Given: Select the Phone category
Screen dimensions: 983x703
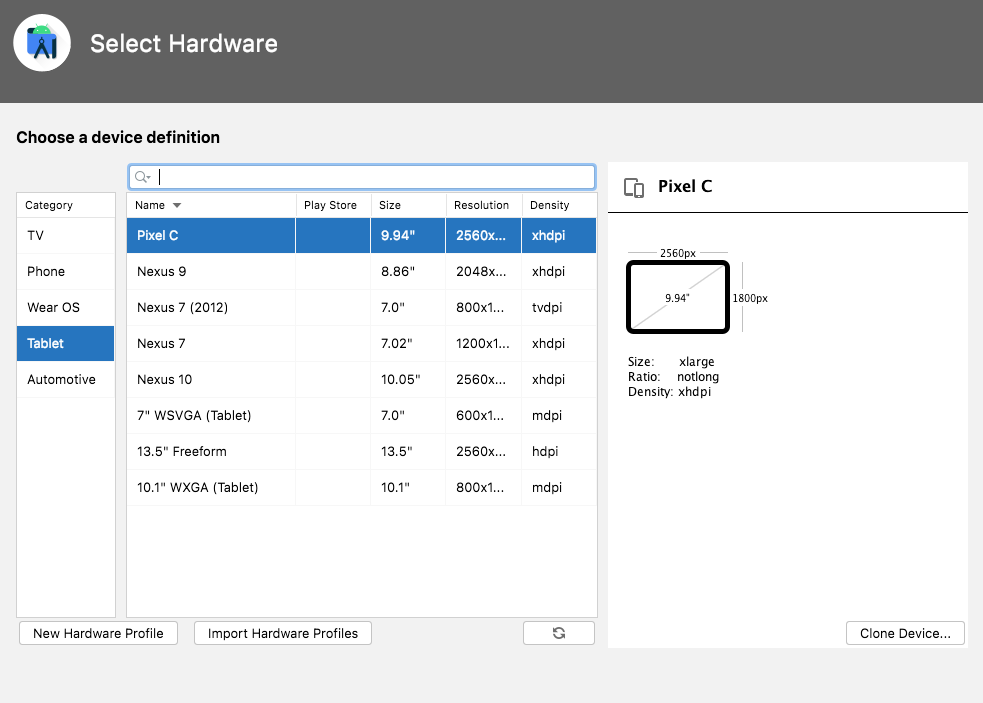Looking at the screenshot, I should click(66, 272).
